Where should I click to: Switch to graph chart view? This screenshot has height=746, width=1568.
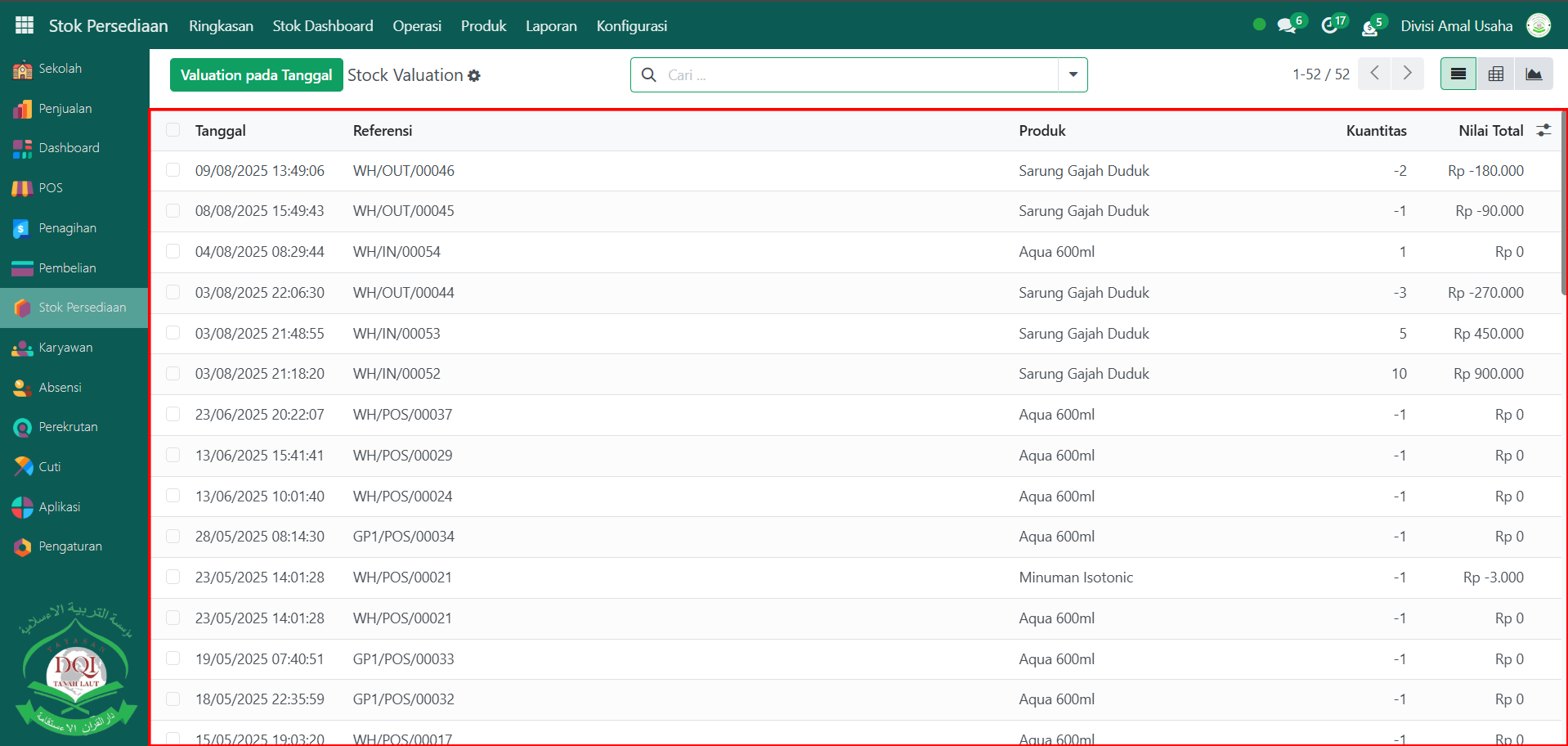(1533, 74)
